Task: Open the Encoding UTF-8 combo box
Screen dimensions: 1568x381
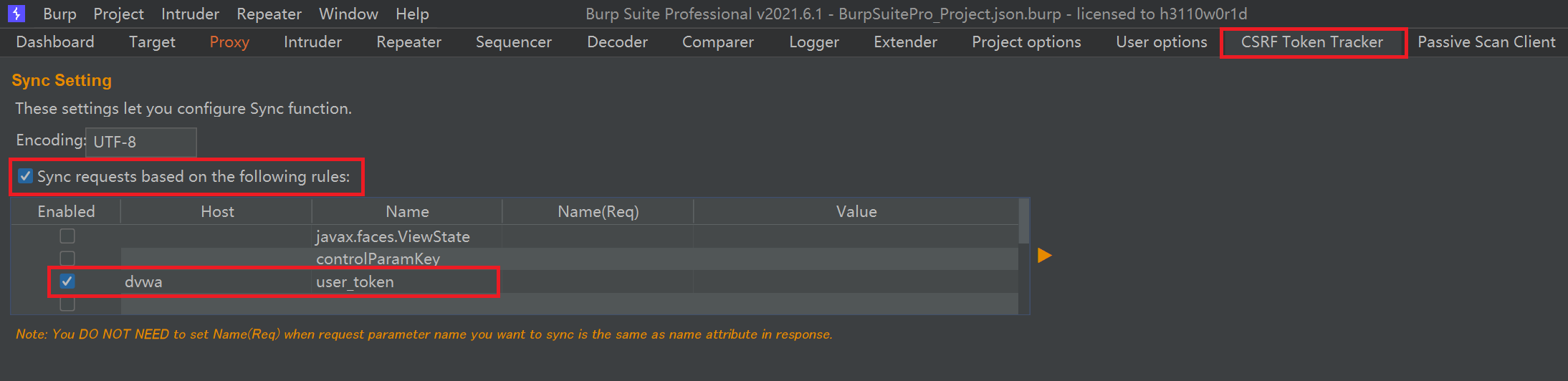Action: [140, 142]
